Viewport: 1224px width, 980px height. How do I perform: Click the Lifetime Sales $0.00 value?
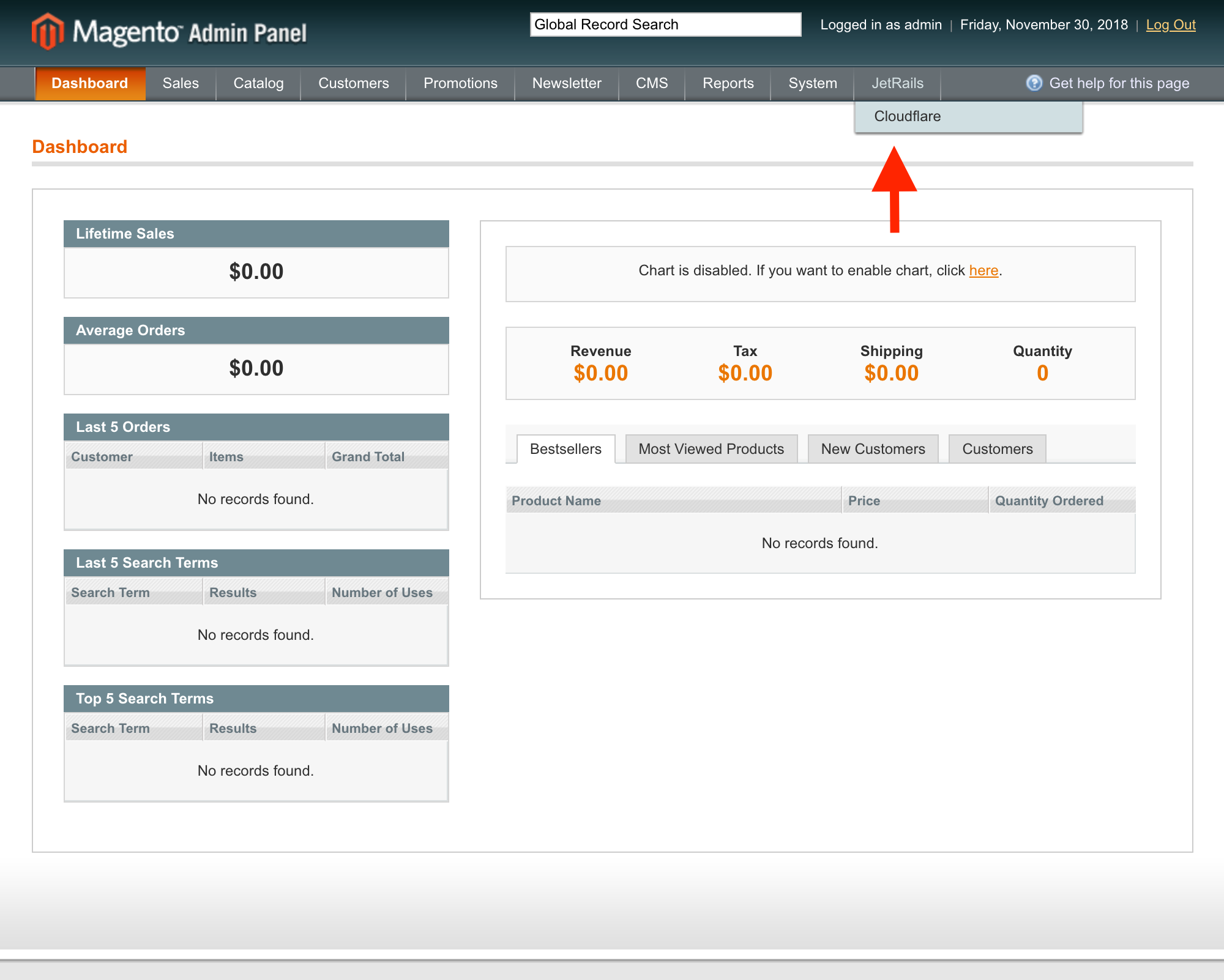pyautogui.click(x=256, y=272)
